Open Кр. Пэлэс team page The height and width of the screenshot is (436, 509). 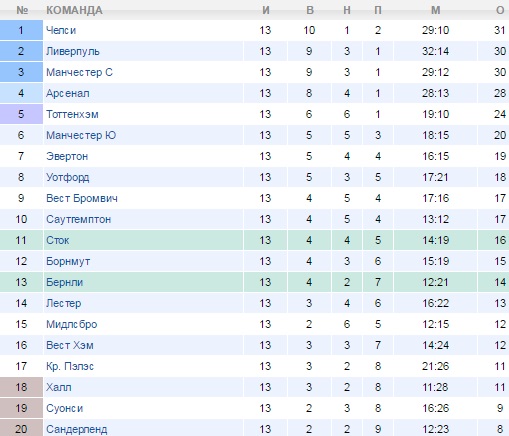[70, 366]
